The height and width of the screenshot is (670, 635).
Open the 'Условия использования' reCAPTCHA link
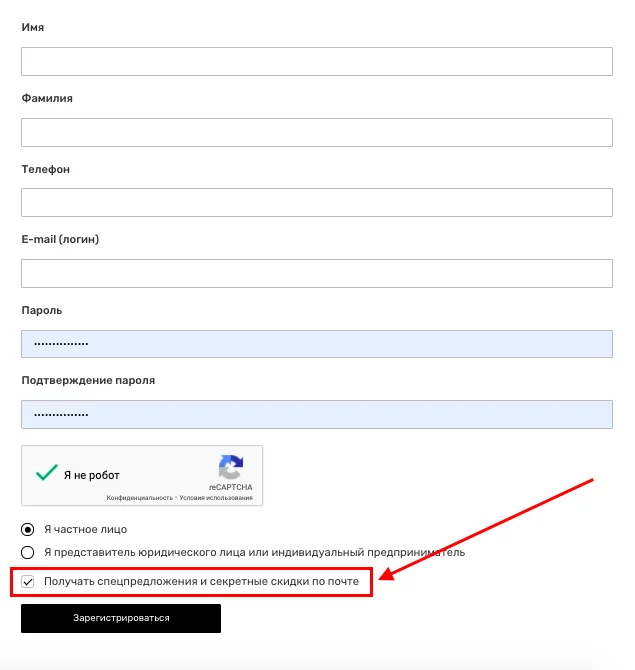(216, 497)
